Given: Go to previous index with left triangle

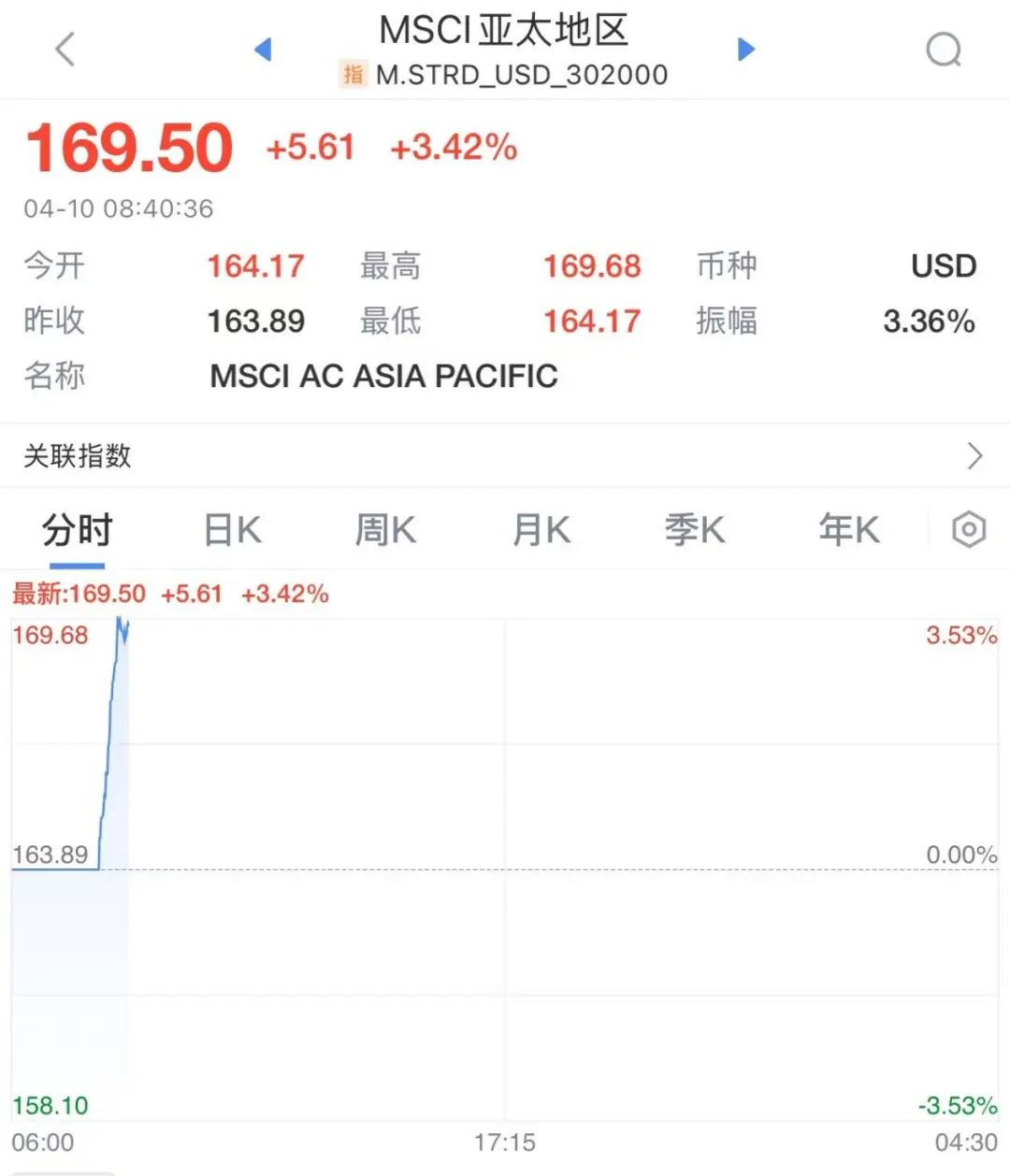Looking at the screenshot, I should (x=263, y=49).
